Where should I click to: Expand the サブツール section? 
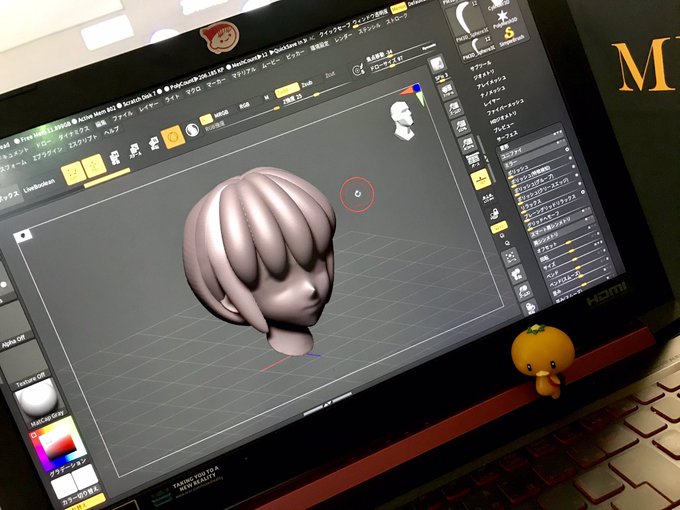[x=481, y=66]
